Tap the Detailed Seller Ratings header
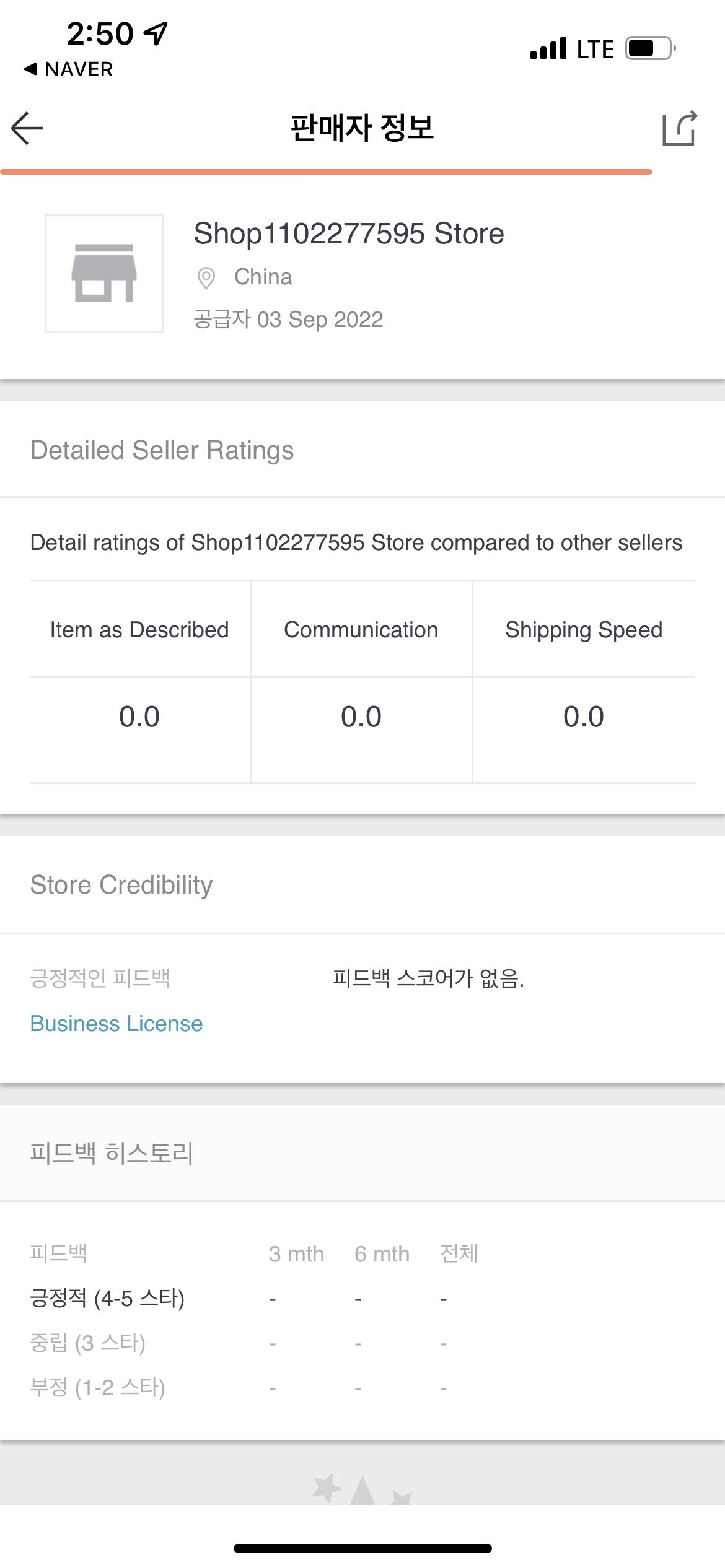Screen dimensions: 725x1568 (162, 450)
